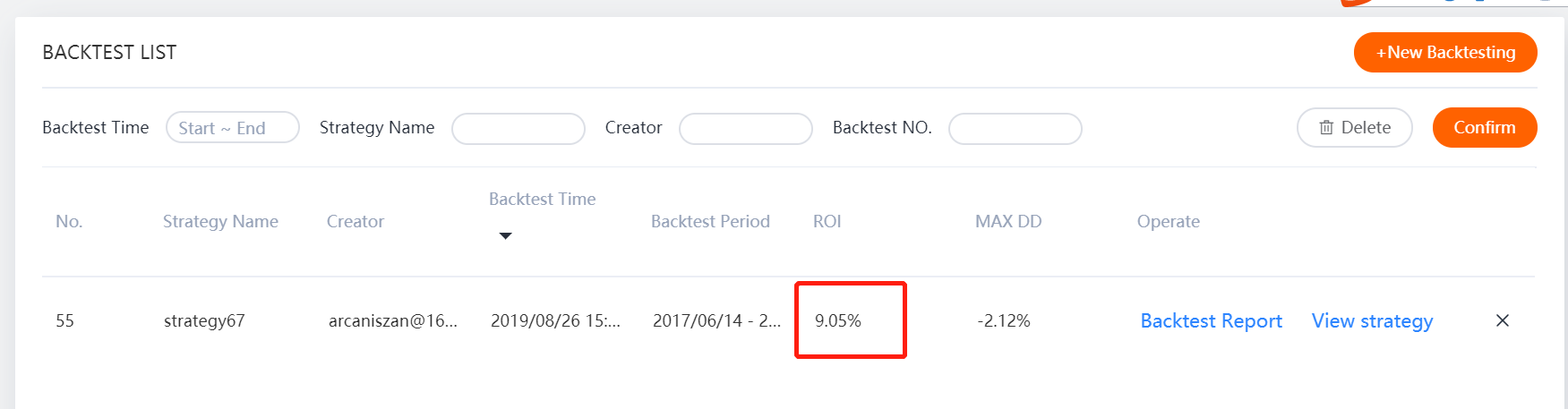1568x409 pixels.
Task: Click the 9.05% ROI value
Action: pos(838,321)
